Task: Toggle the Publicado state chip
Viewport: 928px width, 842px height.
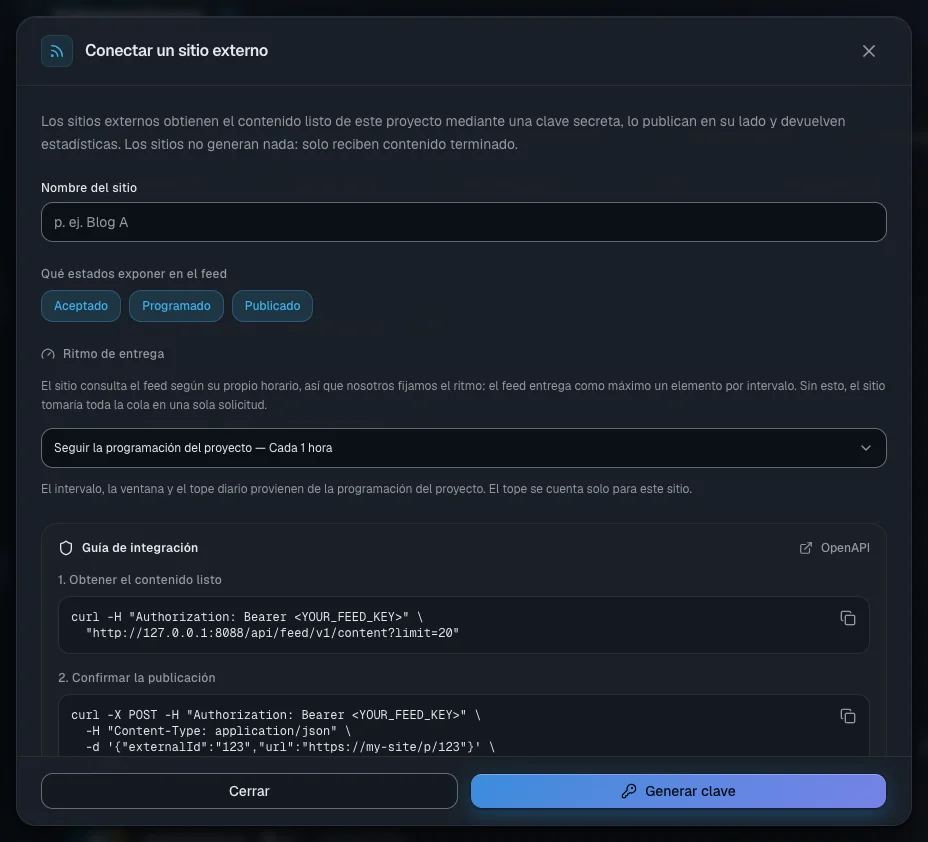Action: [x=272, y=306]
